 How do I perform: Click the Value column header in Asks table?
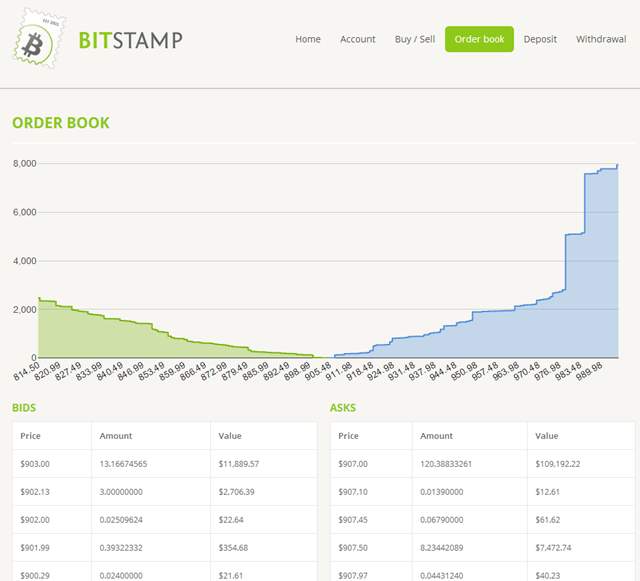[x=547, y=436]
